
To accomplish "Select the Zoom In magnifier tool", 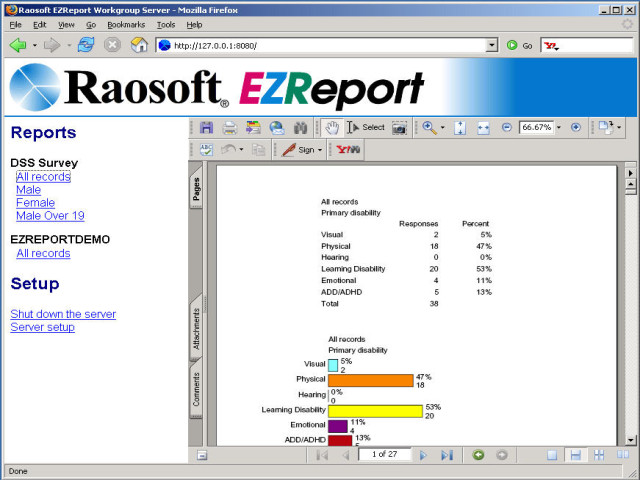I will point(429,128).
